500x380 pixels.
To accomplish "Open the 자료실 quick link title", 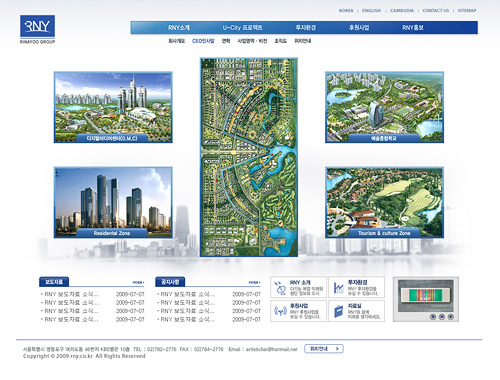I will tap(355, 306).
